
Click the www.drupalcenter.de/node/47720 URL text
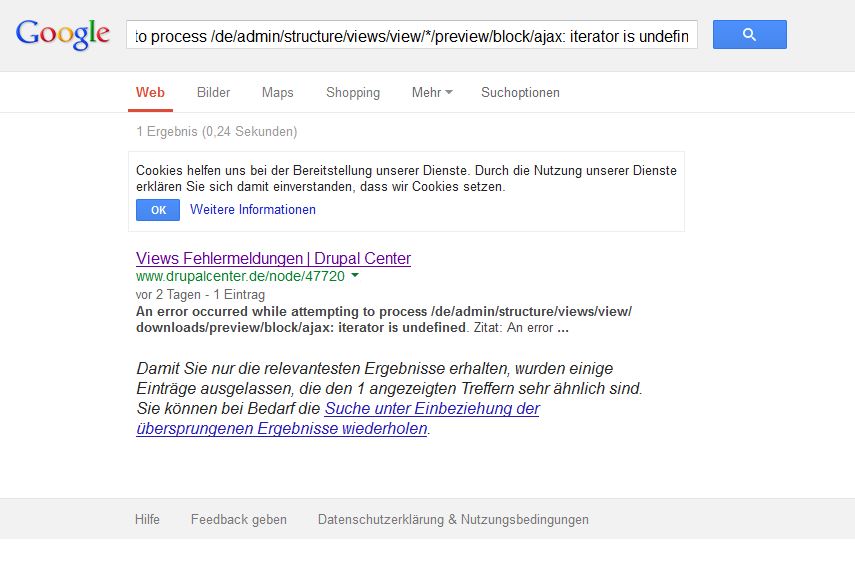(240, 276)
